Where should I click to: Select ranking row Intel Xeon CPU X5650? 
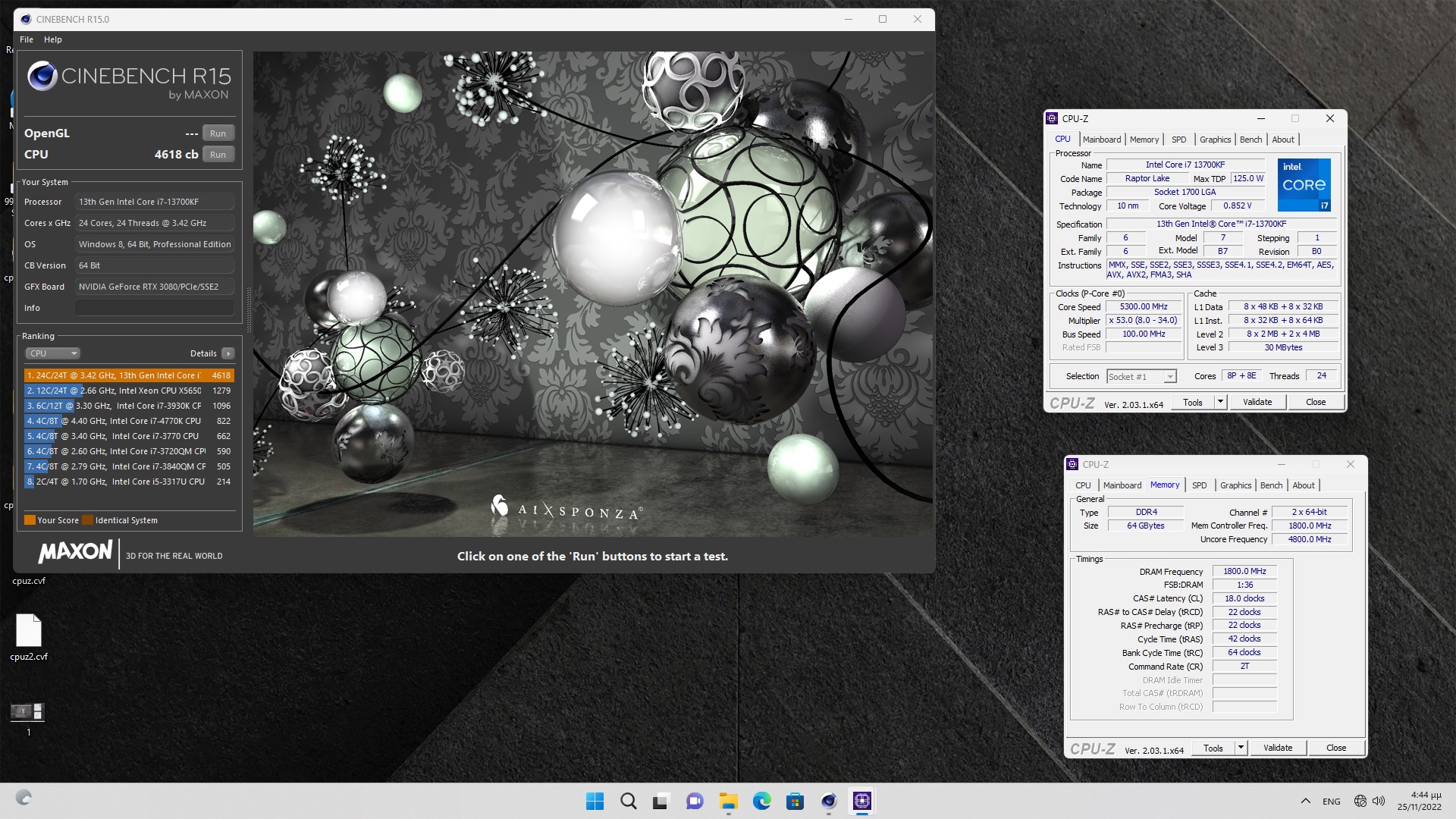[129, 391]
